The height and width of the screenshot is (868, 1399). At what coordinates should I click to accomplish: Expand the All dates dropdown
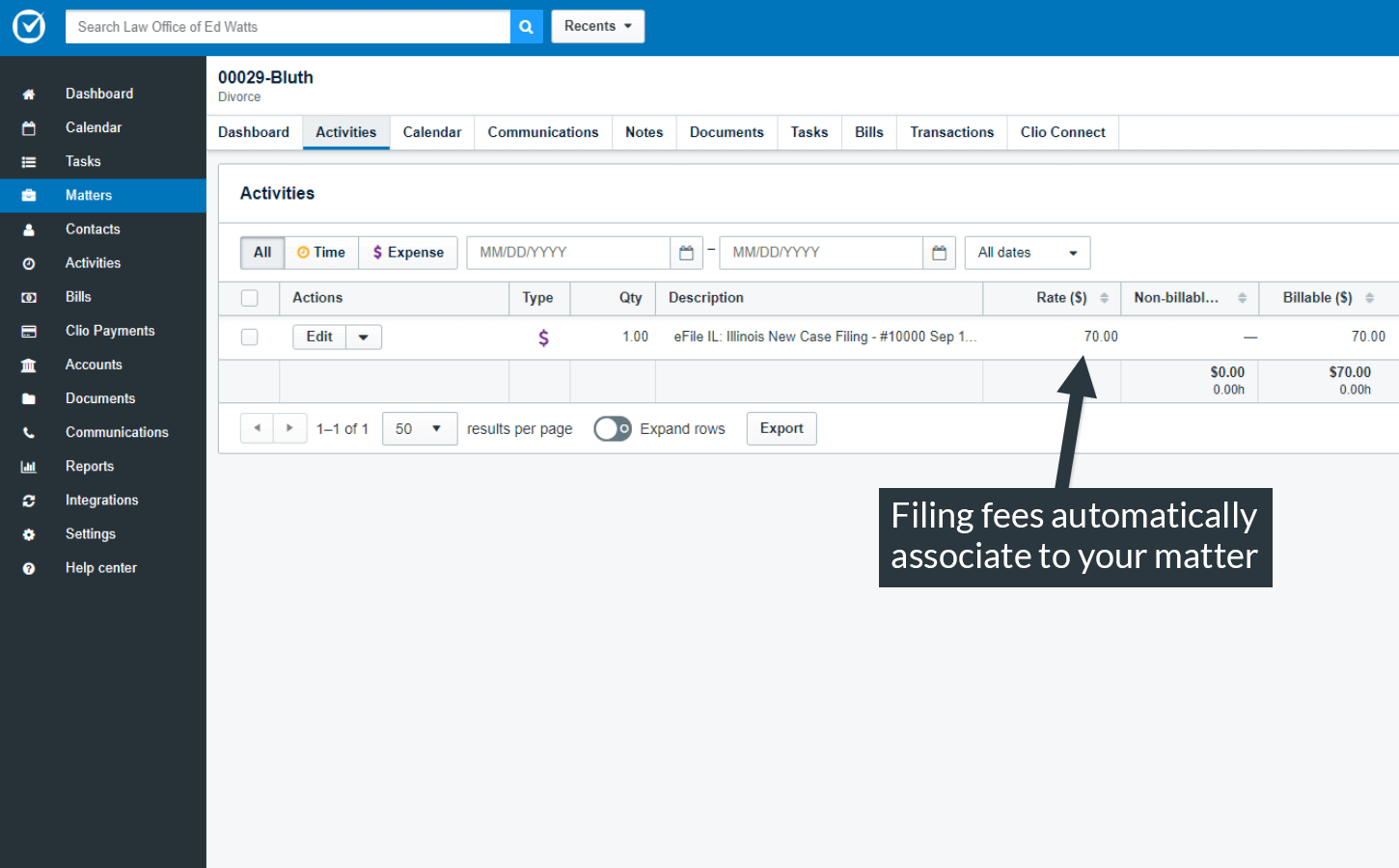tap(1027, 253)
